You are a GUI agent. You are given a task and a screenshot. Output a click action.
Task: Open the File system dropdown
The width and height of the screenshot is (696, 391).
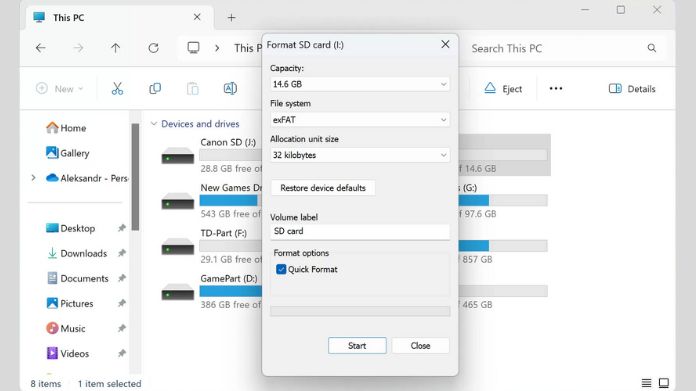[x=360, y=119]
